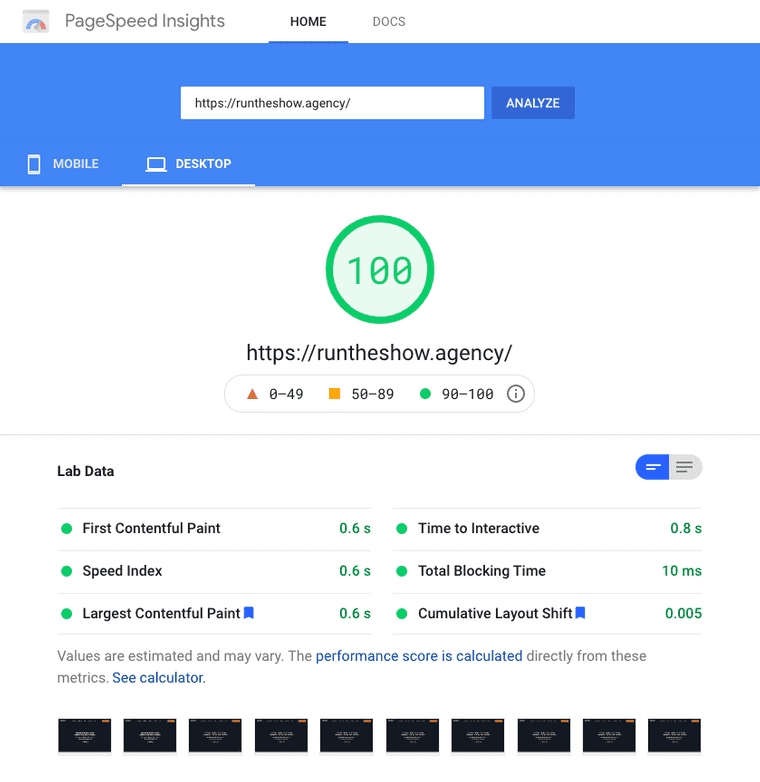Expand the Total Blocking Time metric
The width and height of the screenshot is (760, 782).
click(547, 571)
